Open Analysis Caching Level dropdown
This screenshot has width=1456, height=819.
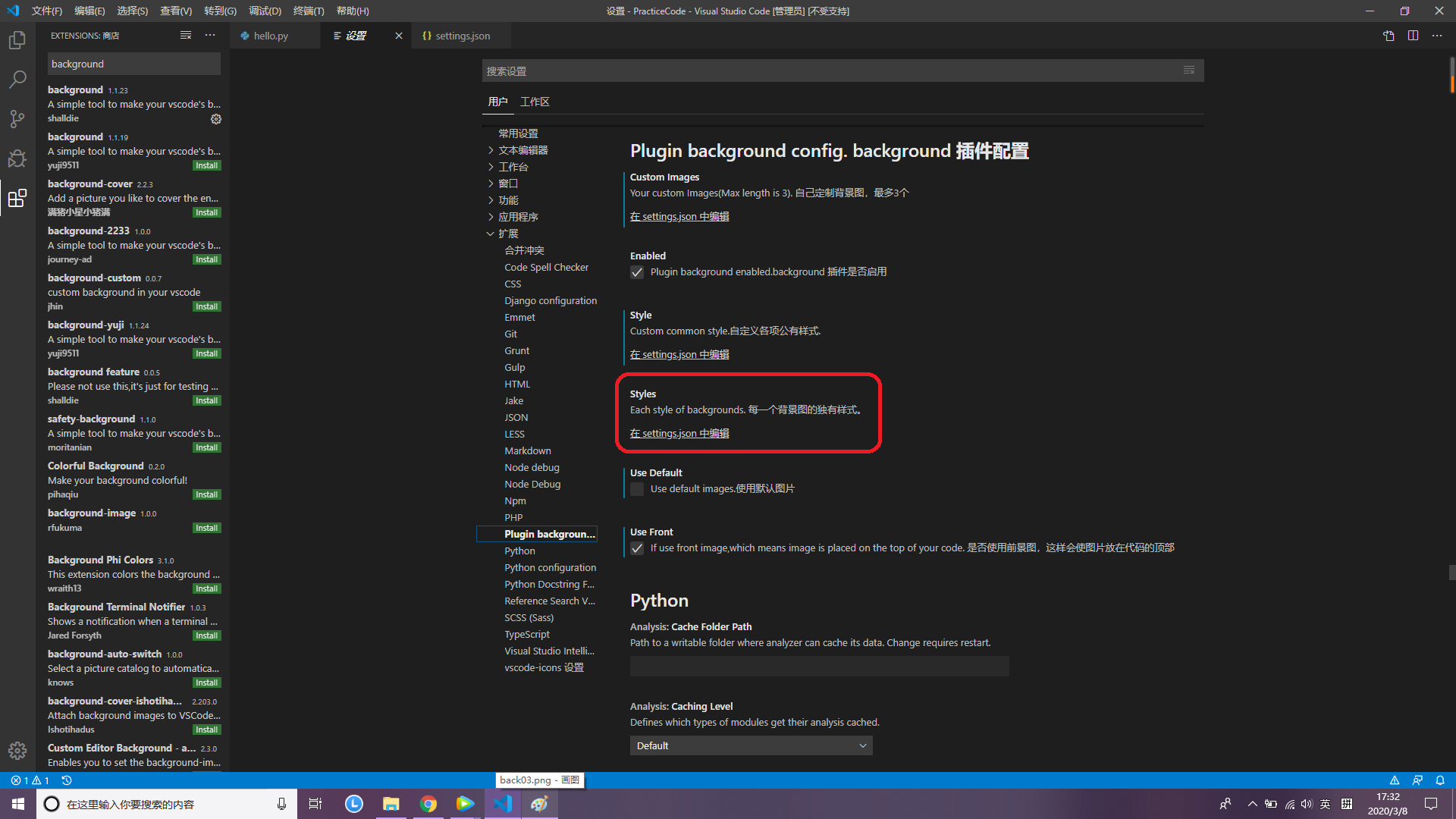[751, 745]
